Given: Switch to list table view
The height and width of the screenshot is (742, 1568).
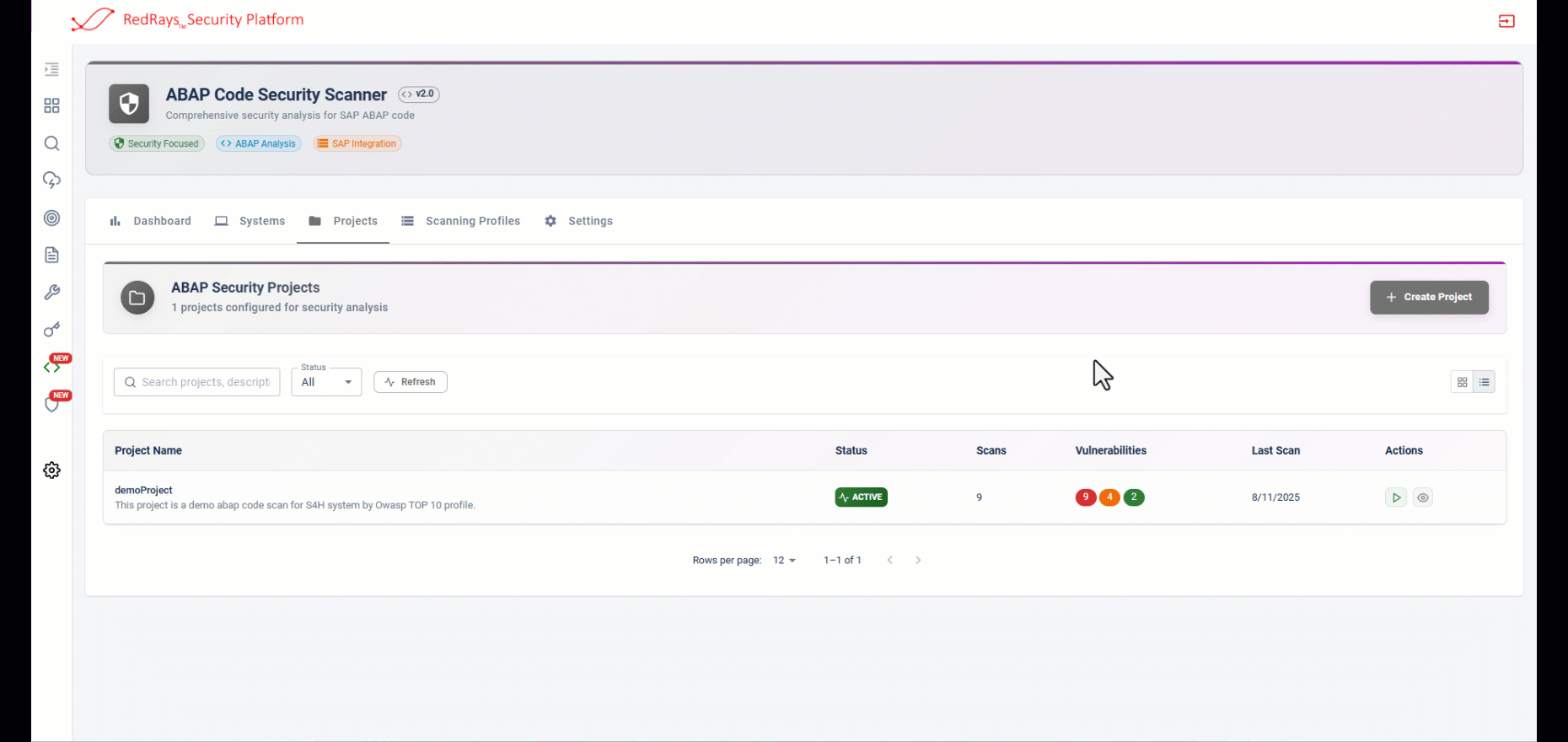Looking at the screenshot, I should click(1485, 382).
